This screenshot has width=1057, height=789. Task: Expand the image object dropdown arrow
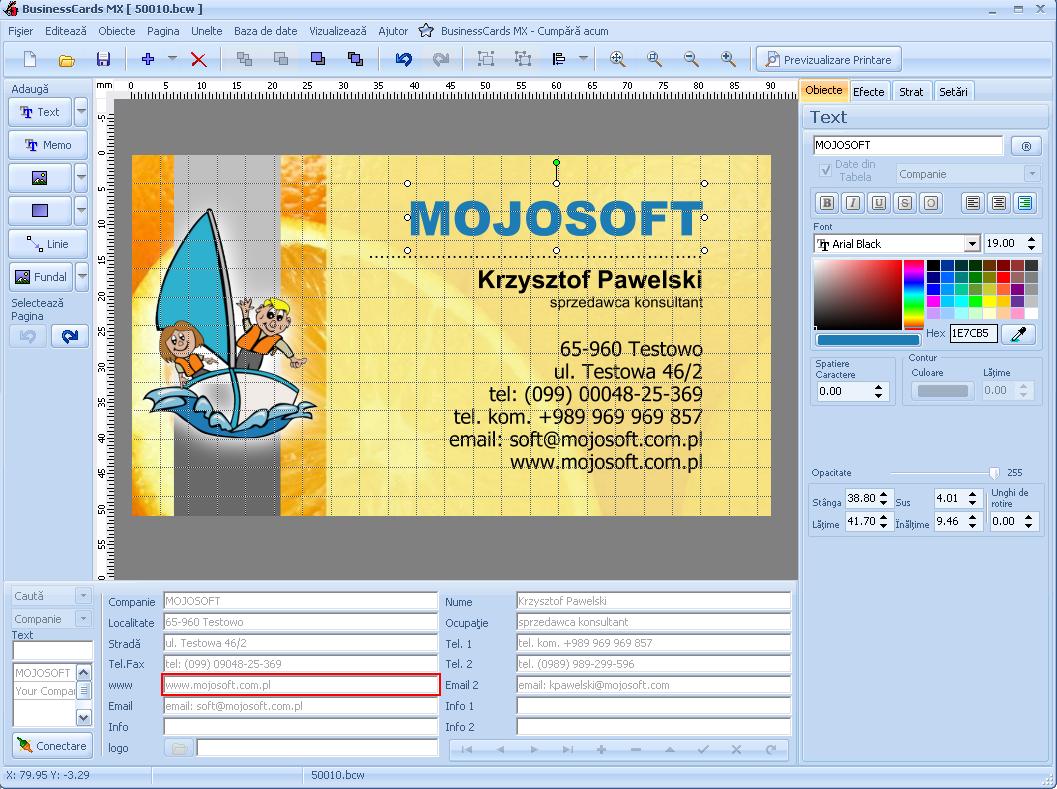coord(81,178)
